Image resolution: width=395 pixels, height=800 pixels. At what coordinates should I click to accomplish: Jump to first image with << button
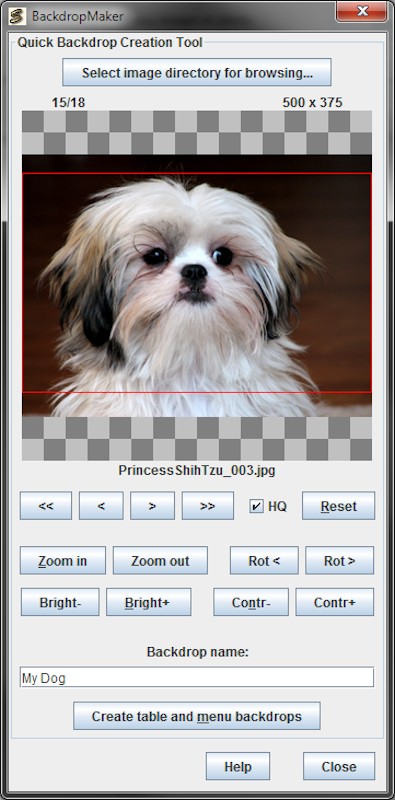tap(46, 506)
